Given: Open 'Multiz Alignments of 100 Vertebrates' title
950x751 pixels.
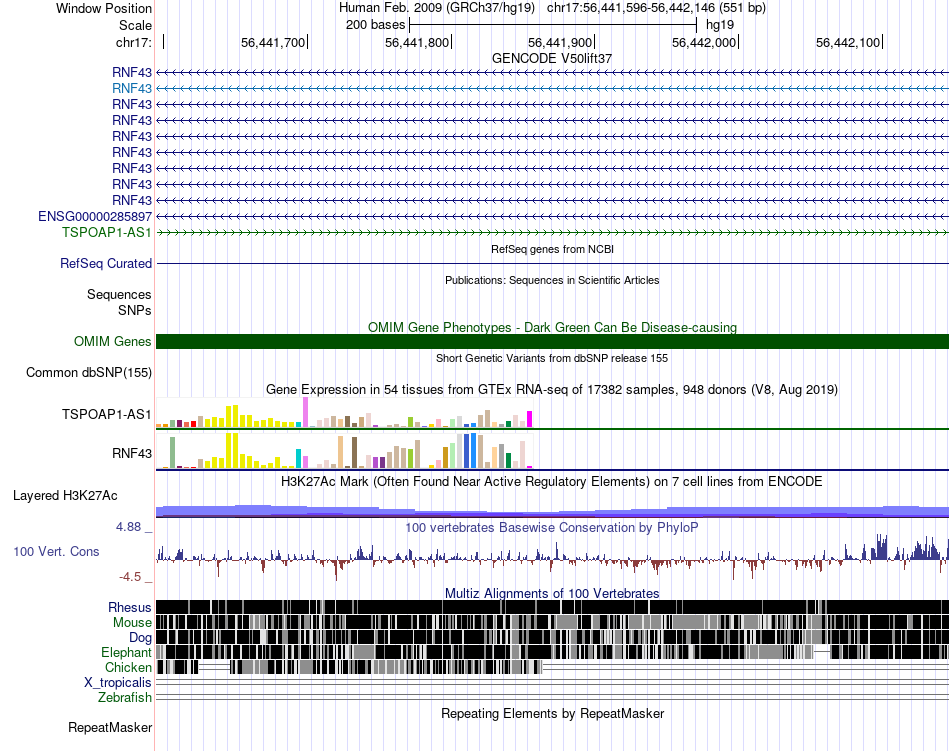Looking at the screenshot, I should tap(552, 594).
